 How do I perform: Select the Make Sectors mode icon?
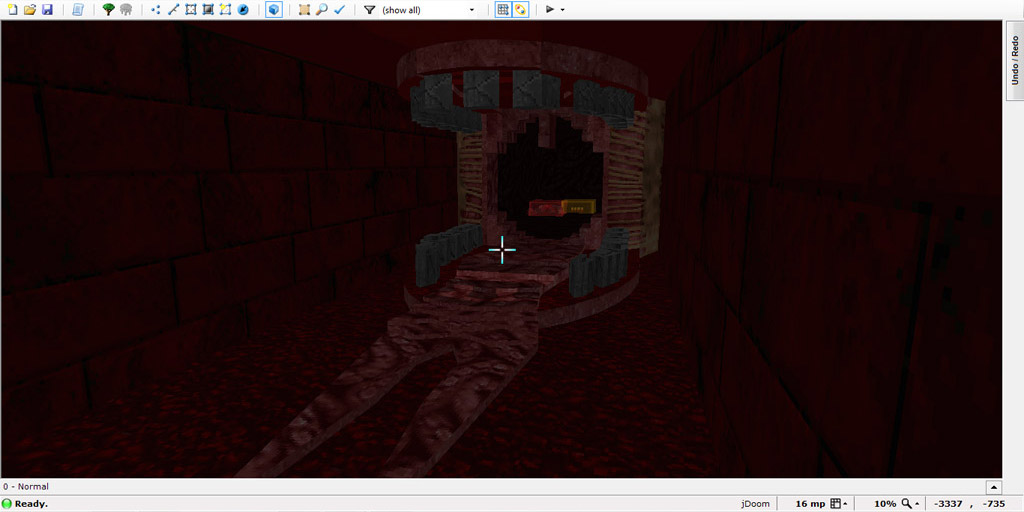point(225,10)
